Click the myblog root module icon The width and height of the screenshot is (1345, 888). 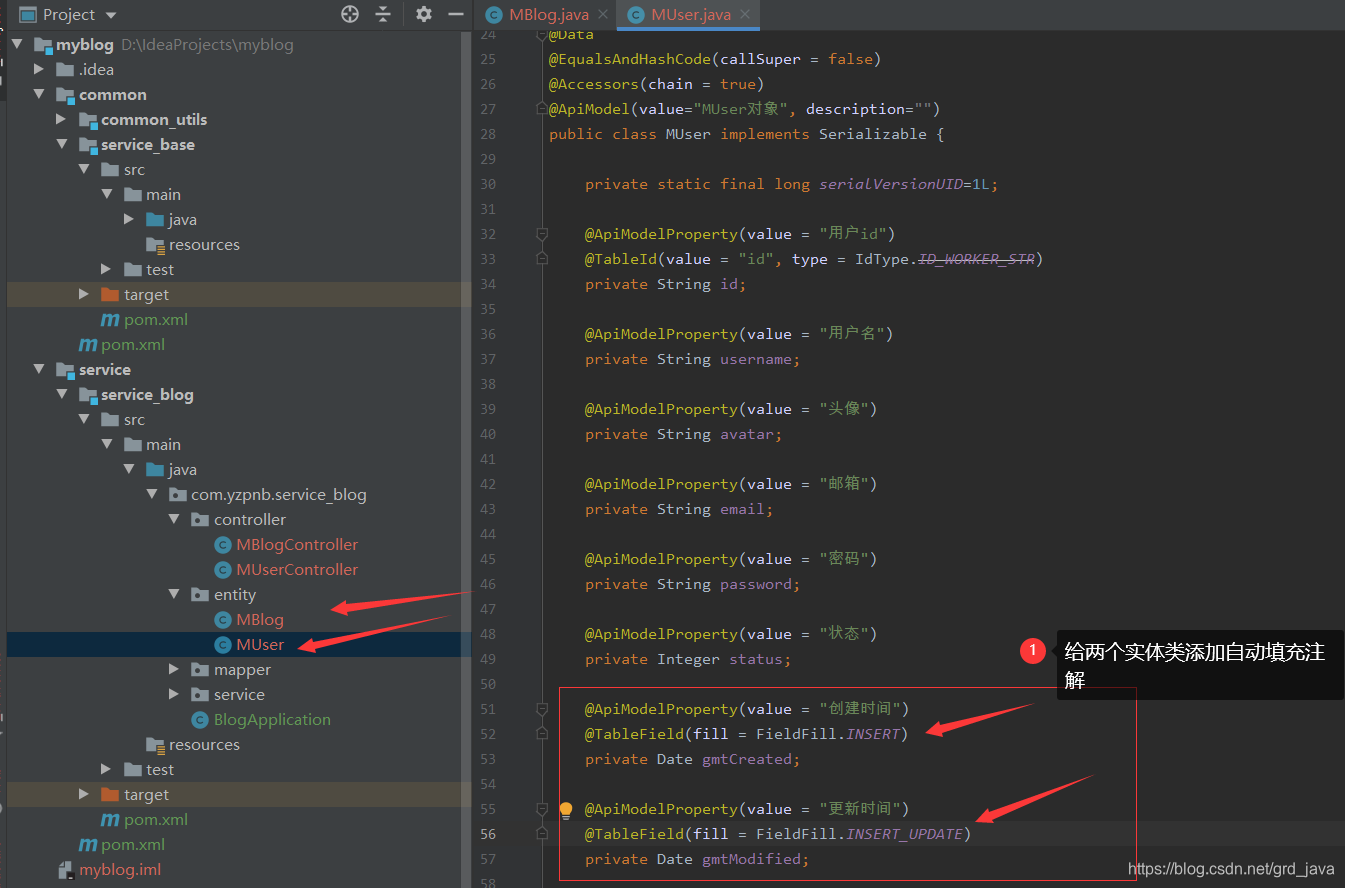42,45
